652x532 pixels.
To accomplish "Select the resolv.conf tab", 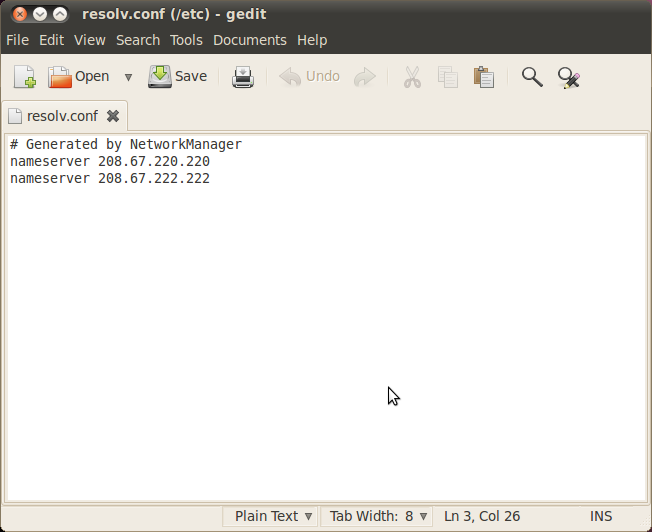I will (62, 116).
